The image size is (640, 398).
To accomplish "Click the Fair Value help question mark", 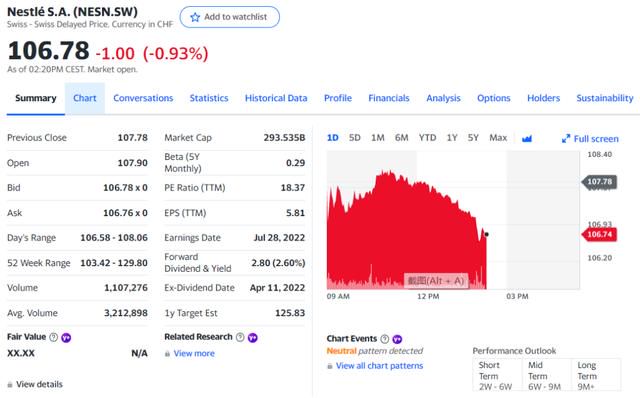I will click(53, 337).
